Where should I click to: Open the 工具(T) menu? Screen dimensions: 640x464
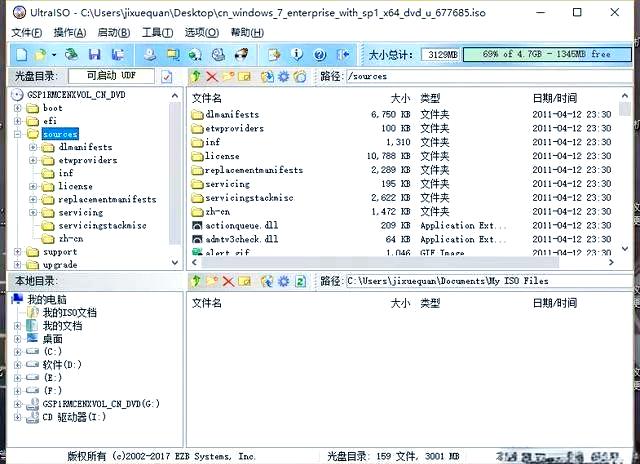point(158,32)
